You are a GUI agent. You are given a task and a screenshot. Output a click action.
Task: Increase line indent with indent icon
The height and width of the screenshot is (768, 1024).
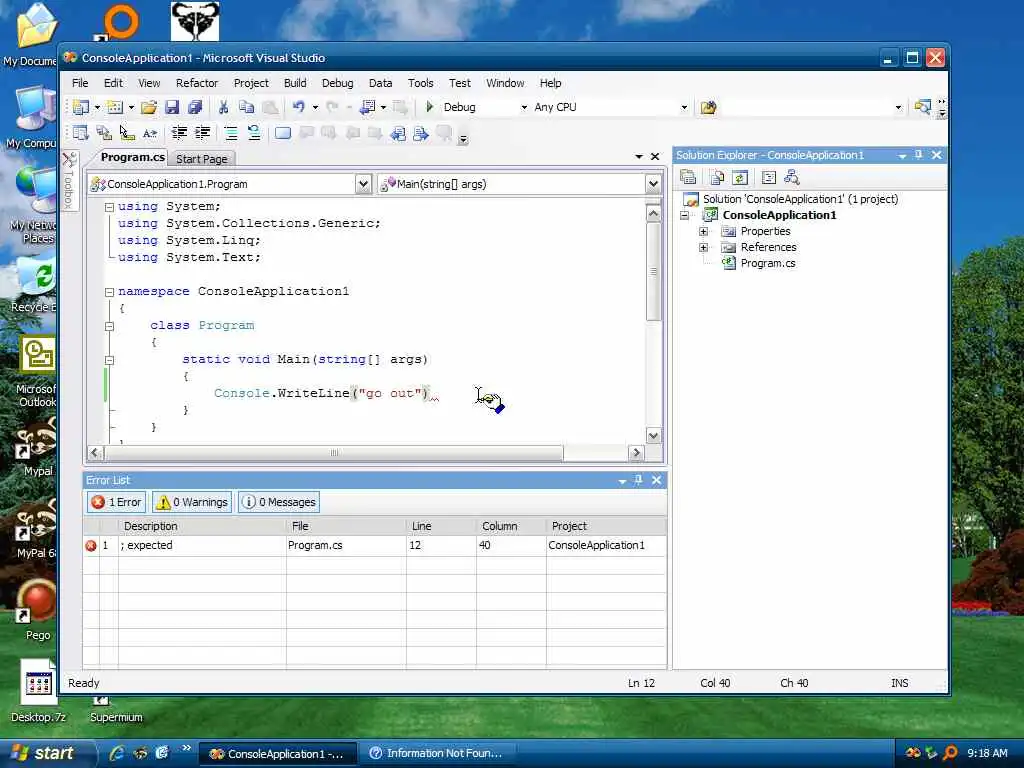[x=202, y=133]
